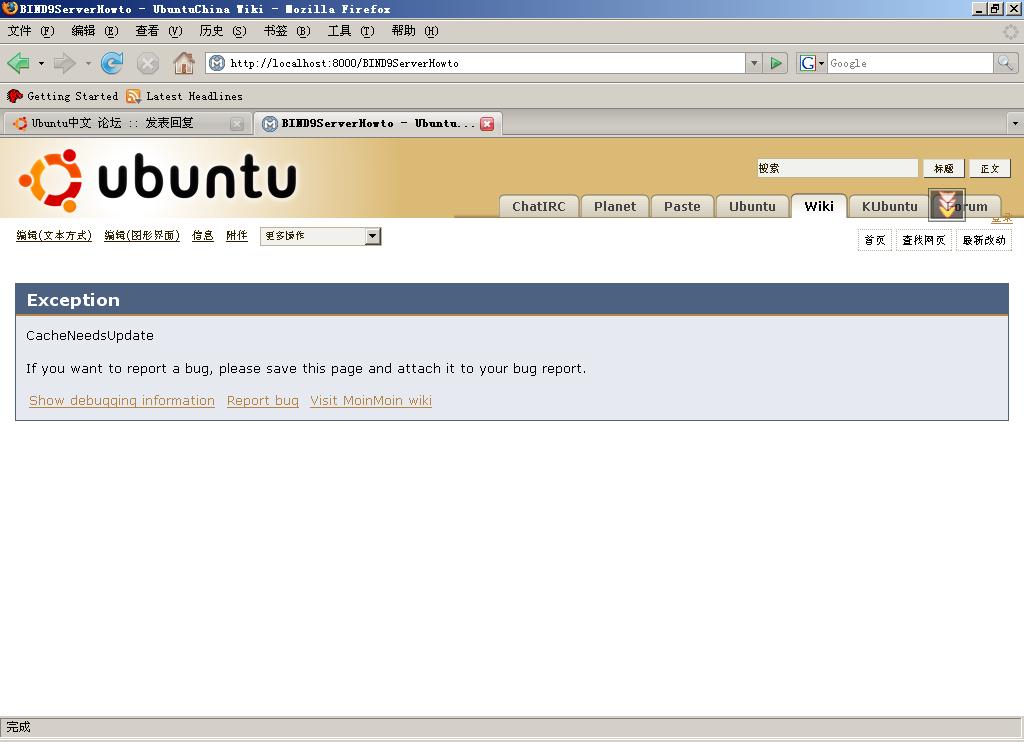Open the tab list dropdown at tab bar end
The image size is (1024, 742).
[1015, 123]
